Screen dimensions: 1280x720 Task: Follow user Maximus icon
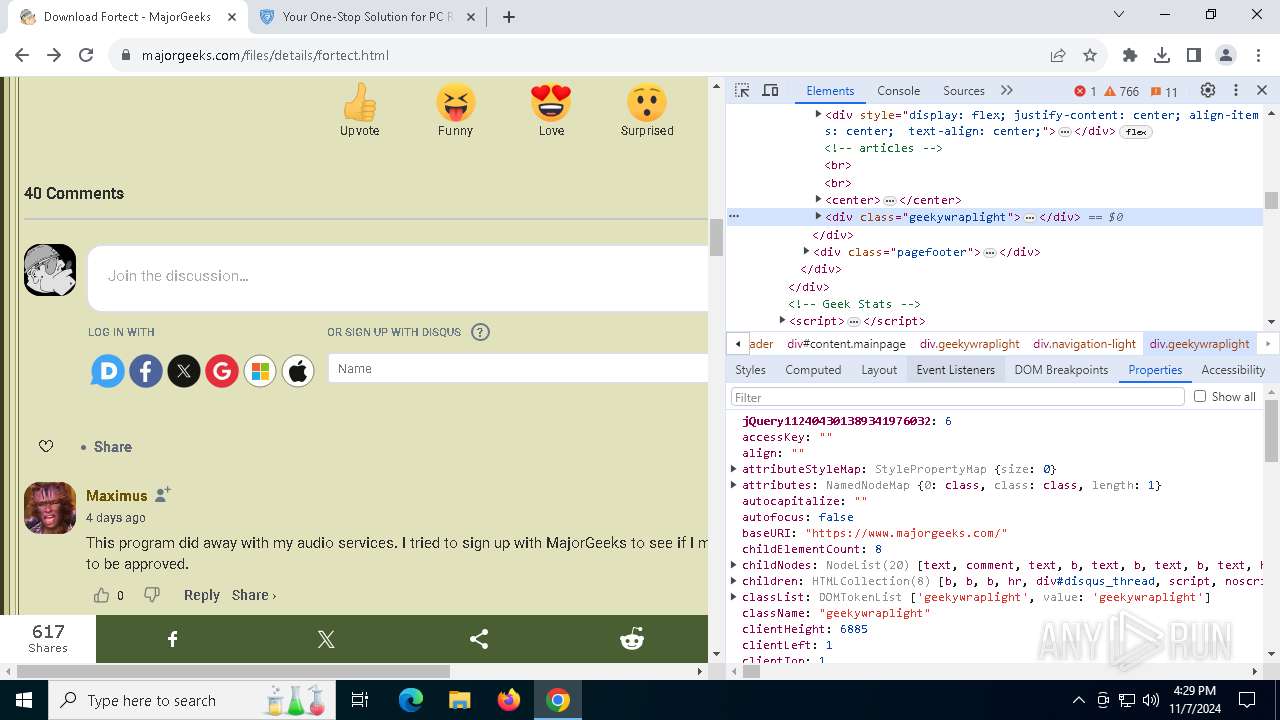(163, 494)
